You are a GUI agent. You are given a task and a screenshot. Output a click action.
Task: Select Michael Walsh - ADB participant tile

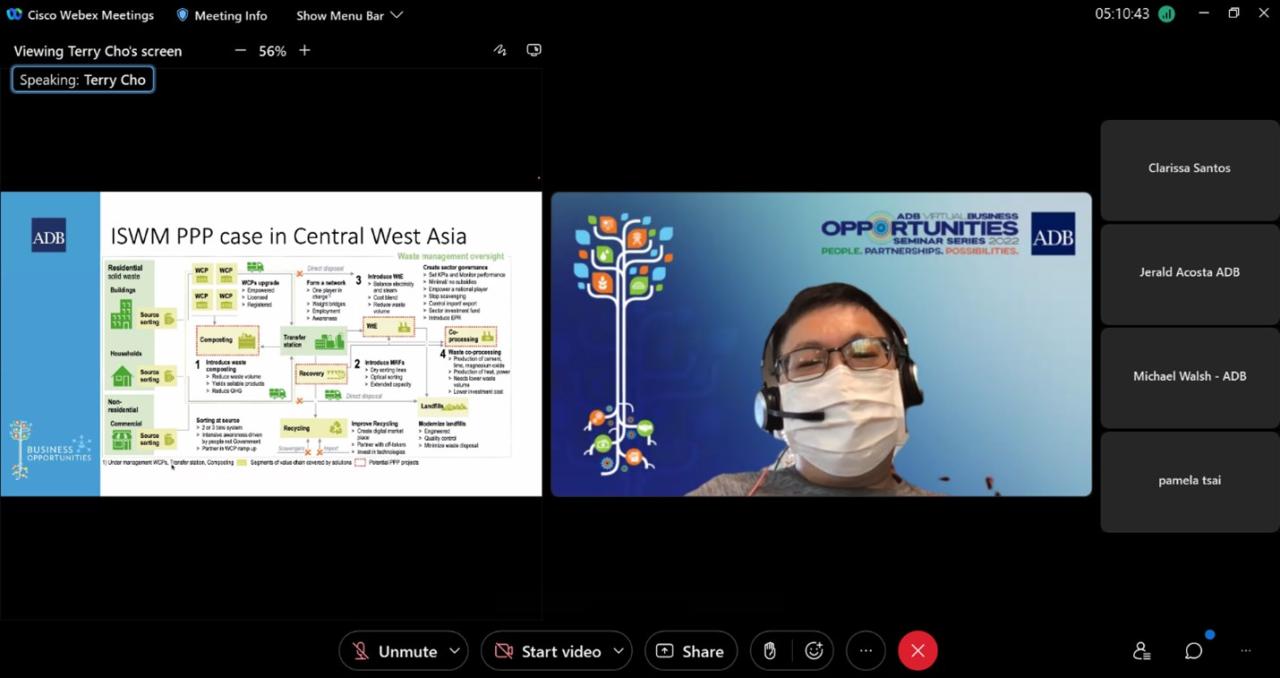point(1189,378)
